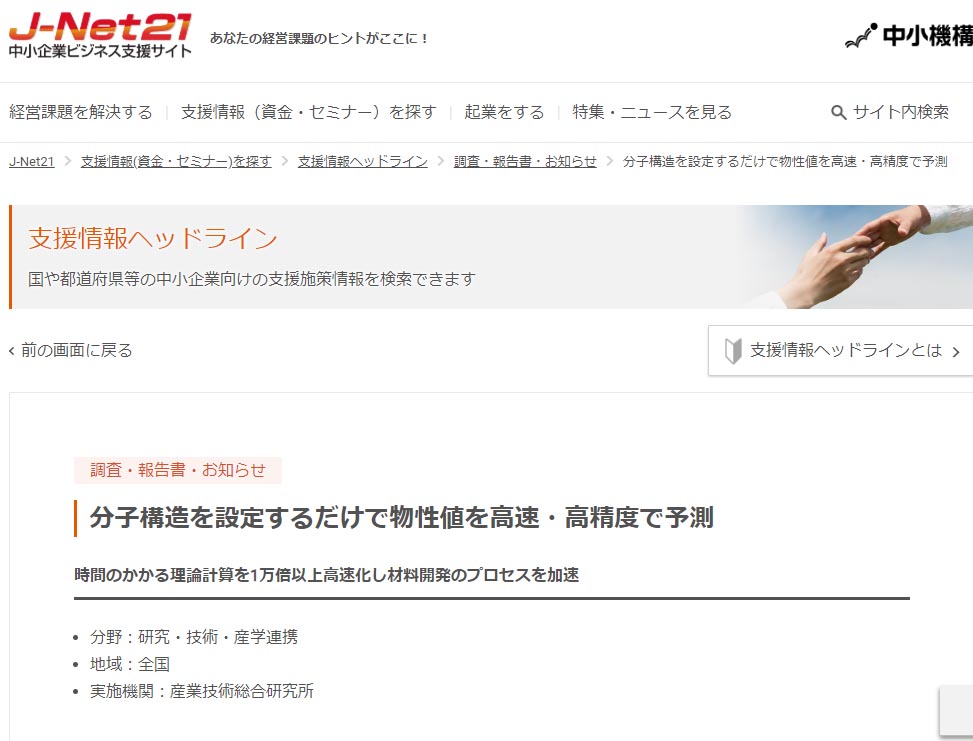Click 前の画面に戻る link

pos(71,351)
